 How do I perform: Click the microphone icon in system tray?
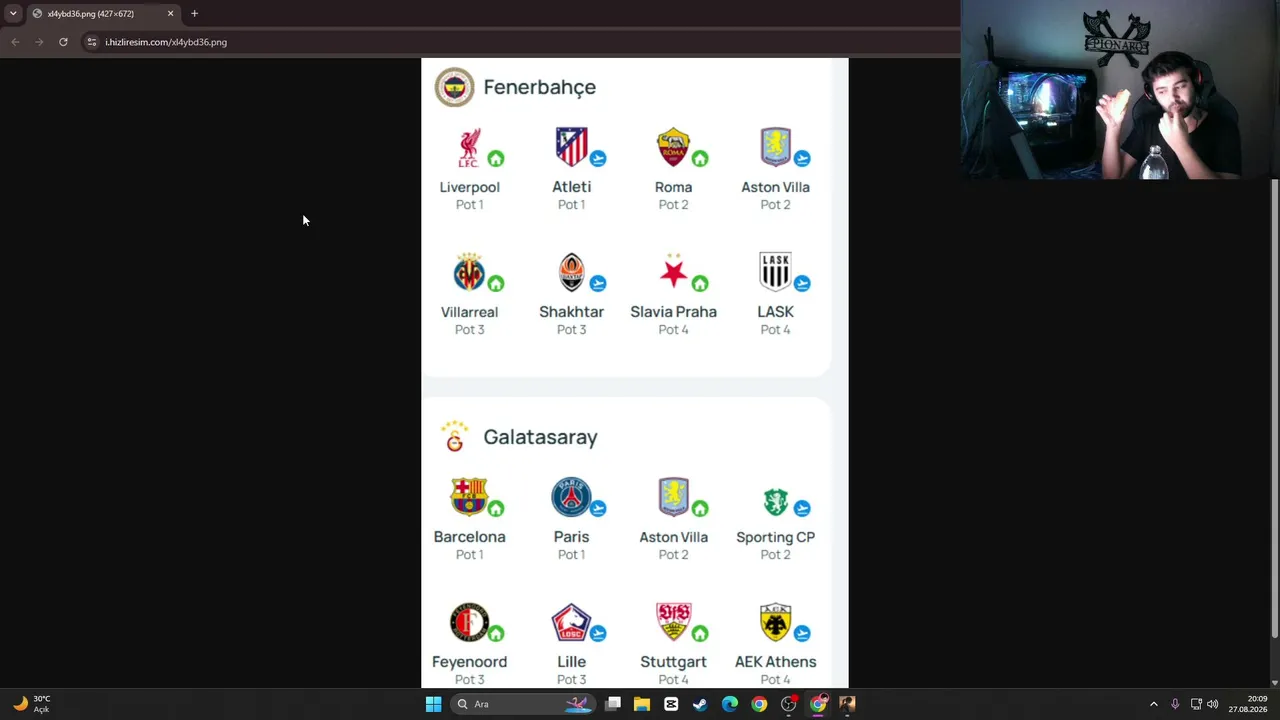tap(1175, 704)
